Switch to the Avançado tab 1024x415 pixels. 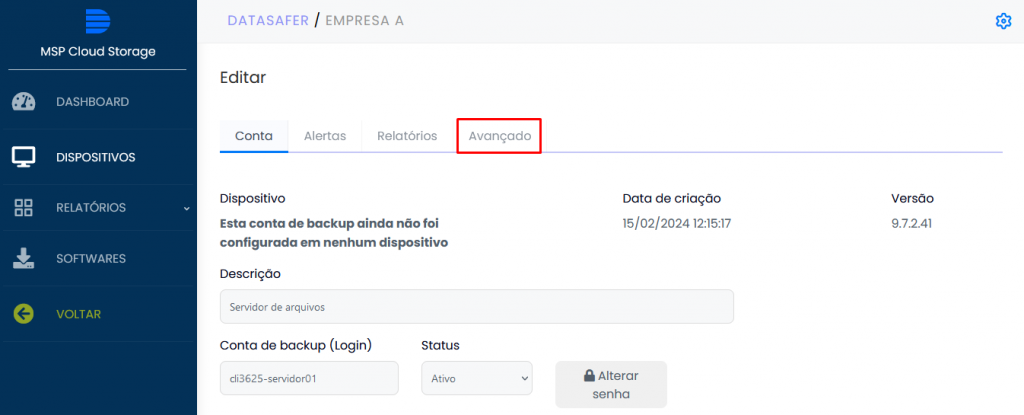click(x=499, y=136)
